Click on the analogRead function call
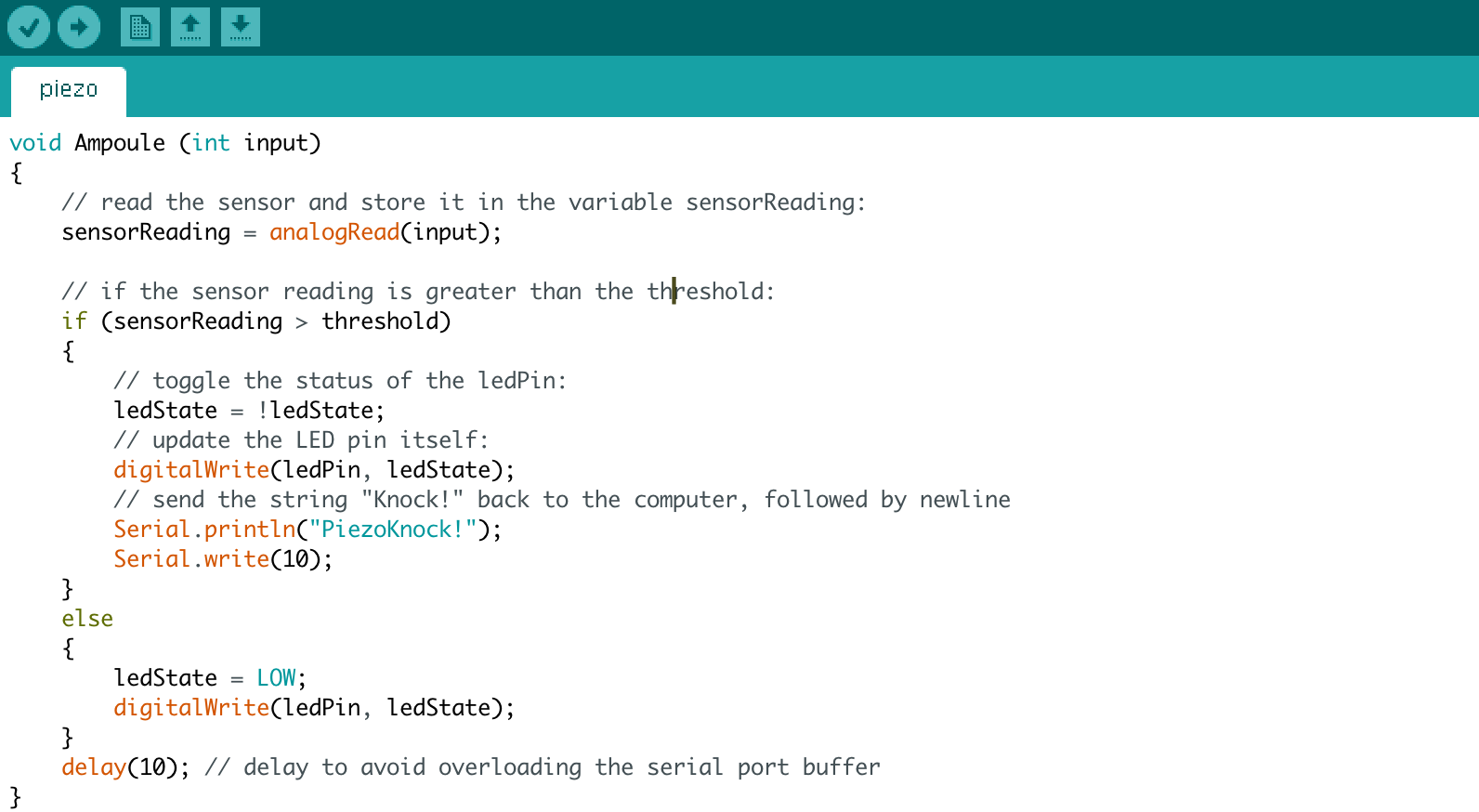 [x=334, y=232]
